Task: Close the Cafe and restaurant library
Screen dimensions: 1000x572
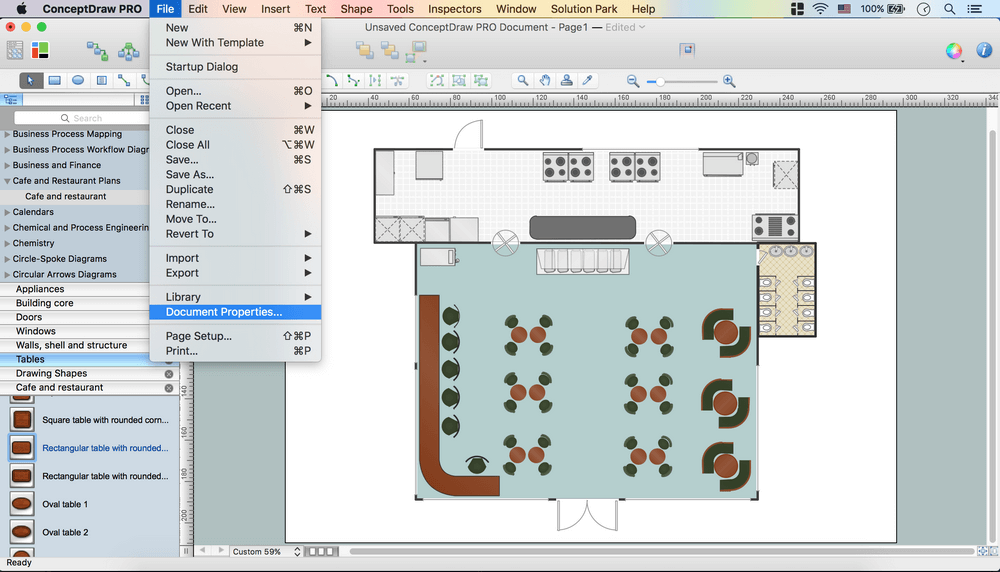Action: [x=169, y=388]
